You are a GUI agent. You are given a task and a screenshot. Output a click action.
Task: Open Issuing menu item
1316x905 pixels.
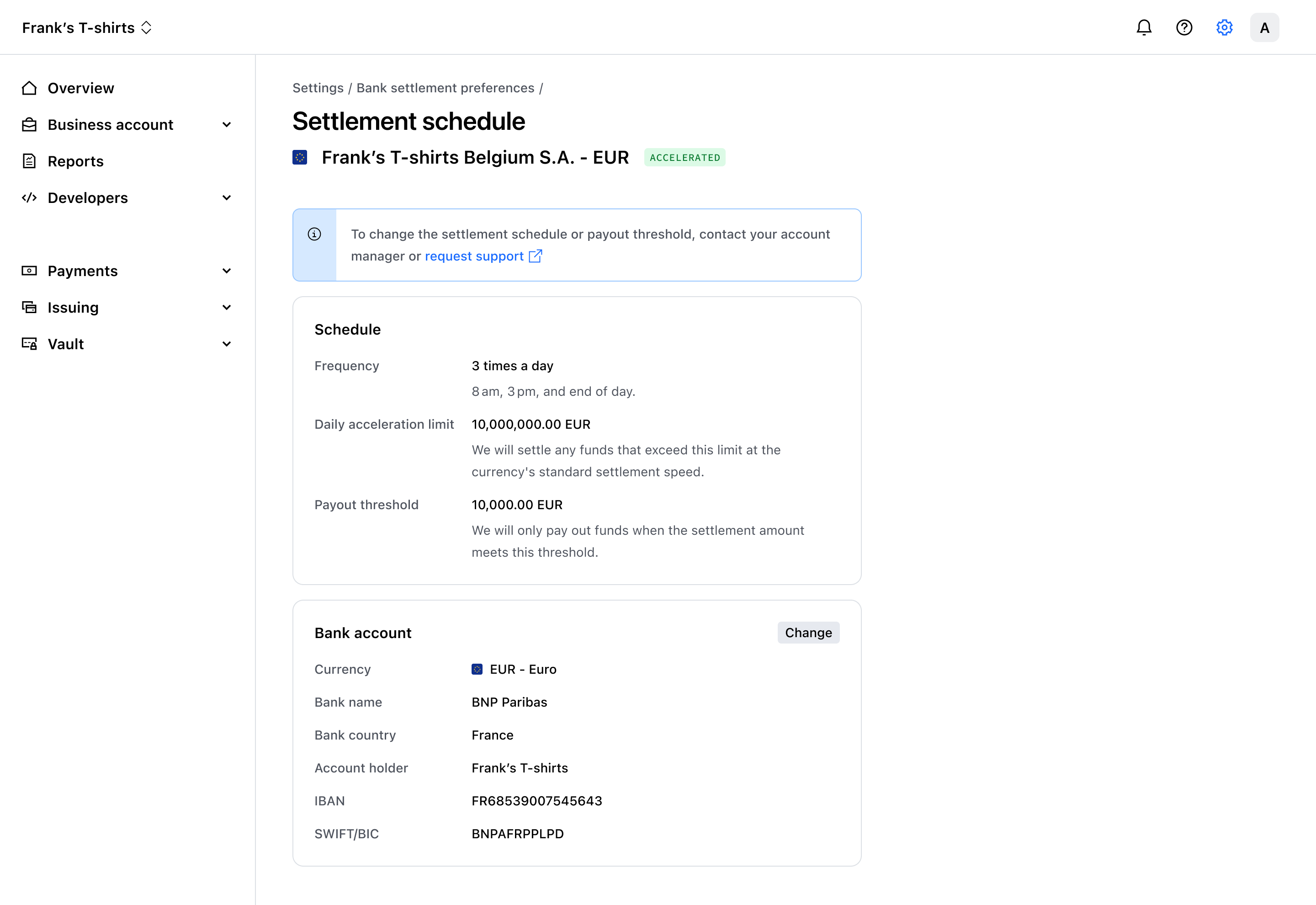[x=127, y=307]
